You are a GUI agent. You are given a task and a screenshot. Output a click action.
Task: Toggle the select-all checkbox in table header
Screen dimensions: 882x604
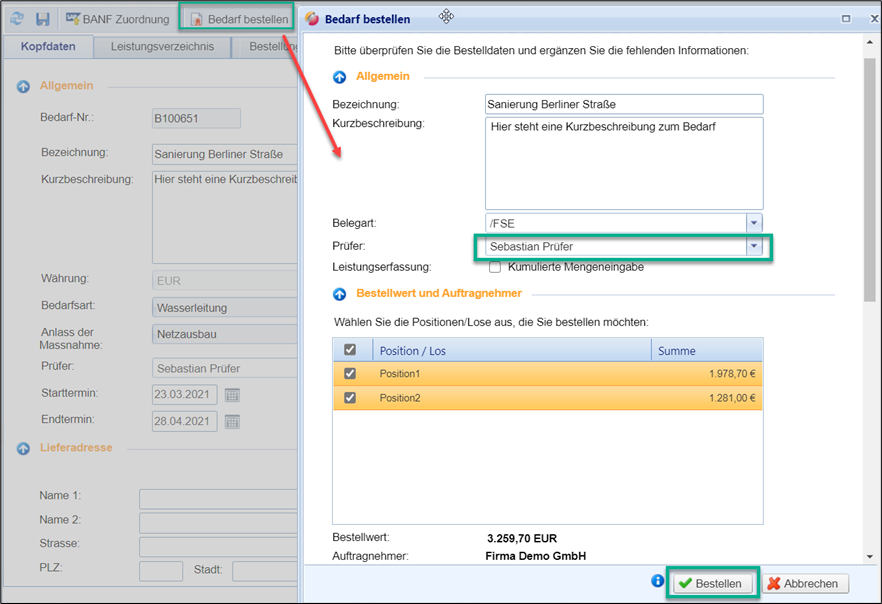pyautogui.click(x=348, y=350)
